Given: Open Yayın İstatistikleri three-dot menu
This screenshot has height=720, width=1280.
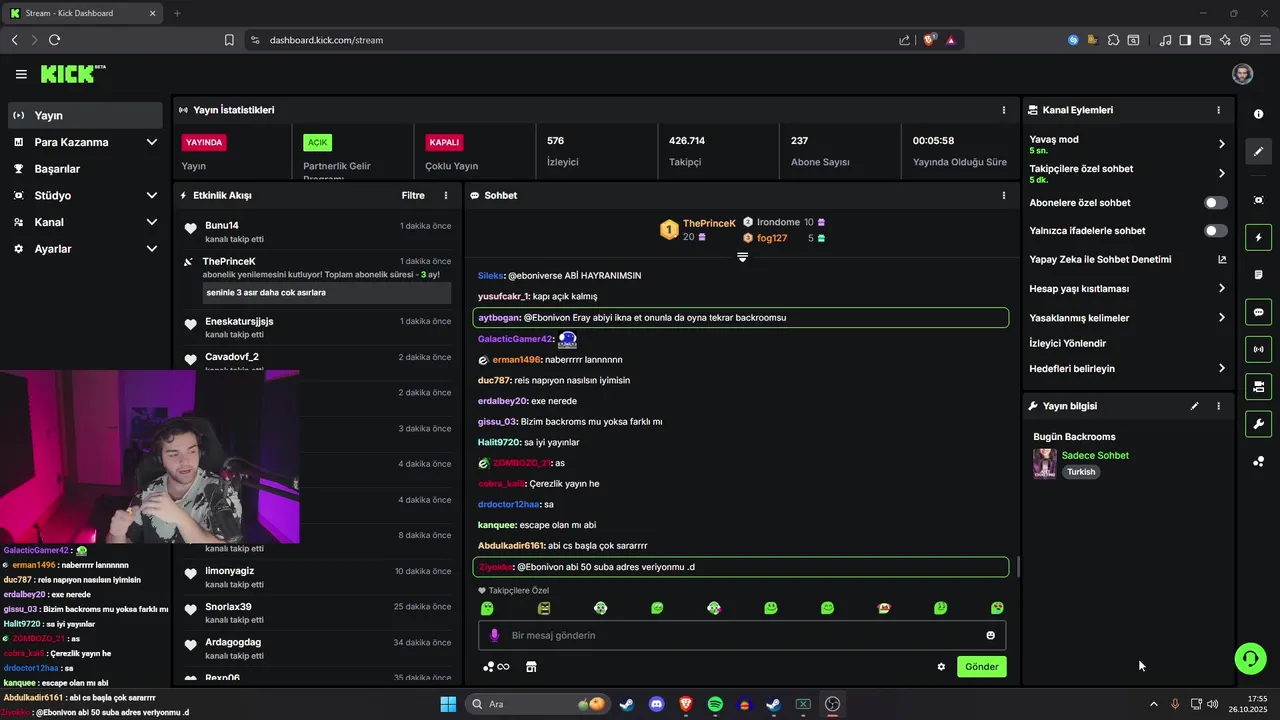Looking at the screenshot, I should pyautogui.click(x=1004, y=110).
